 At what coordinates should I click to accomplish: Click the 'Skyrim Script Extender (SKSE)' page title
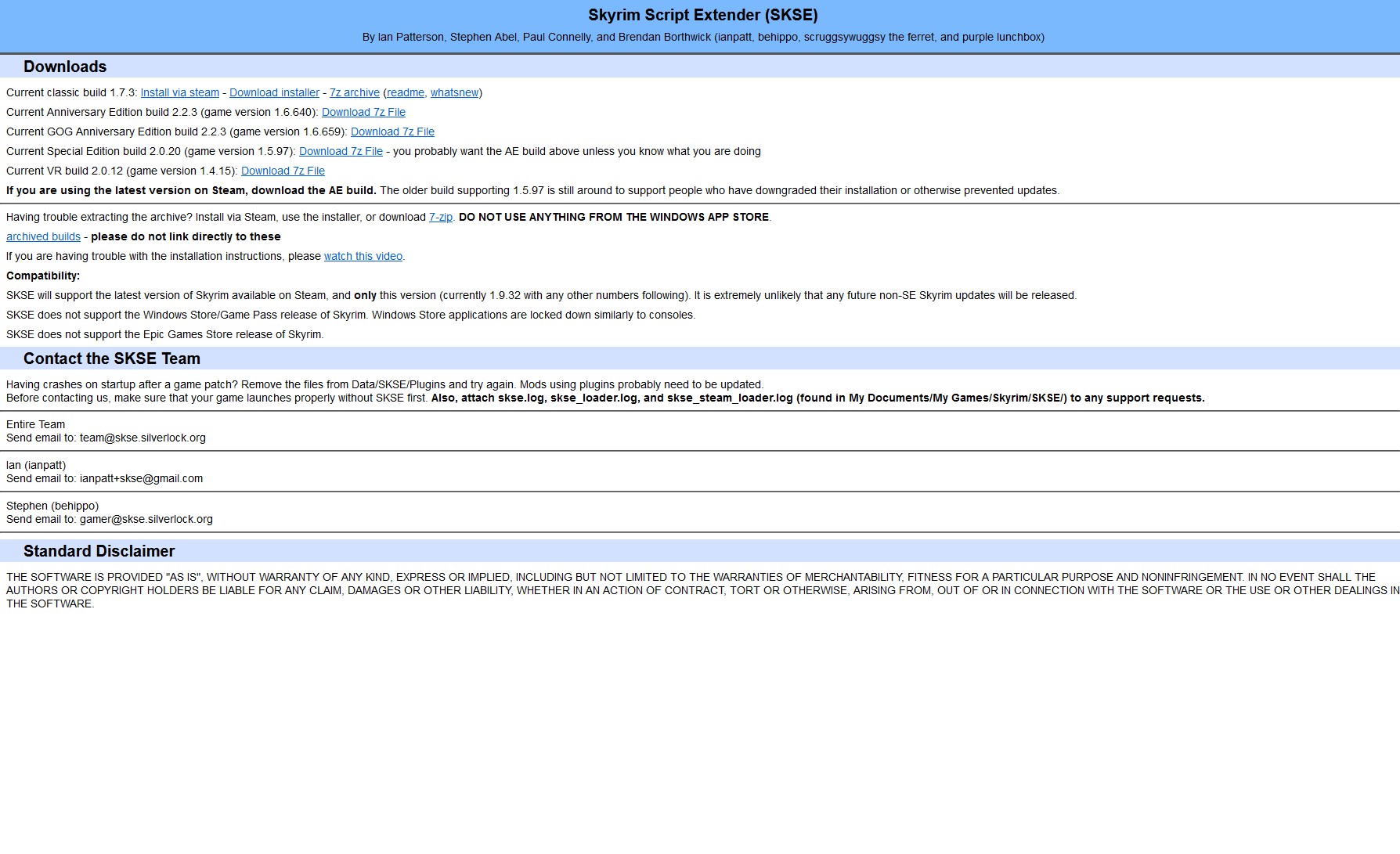(703, 15)
